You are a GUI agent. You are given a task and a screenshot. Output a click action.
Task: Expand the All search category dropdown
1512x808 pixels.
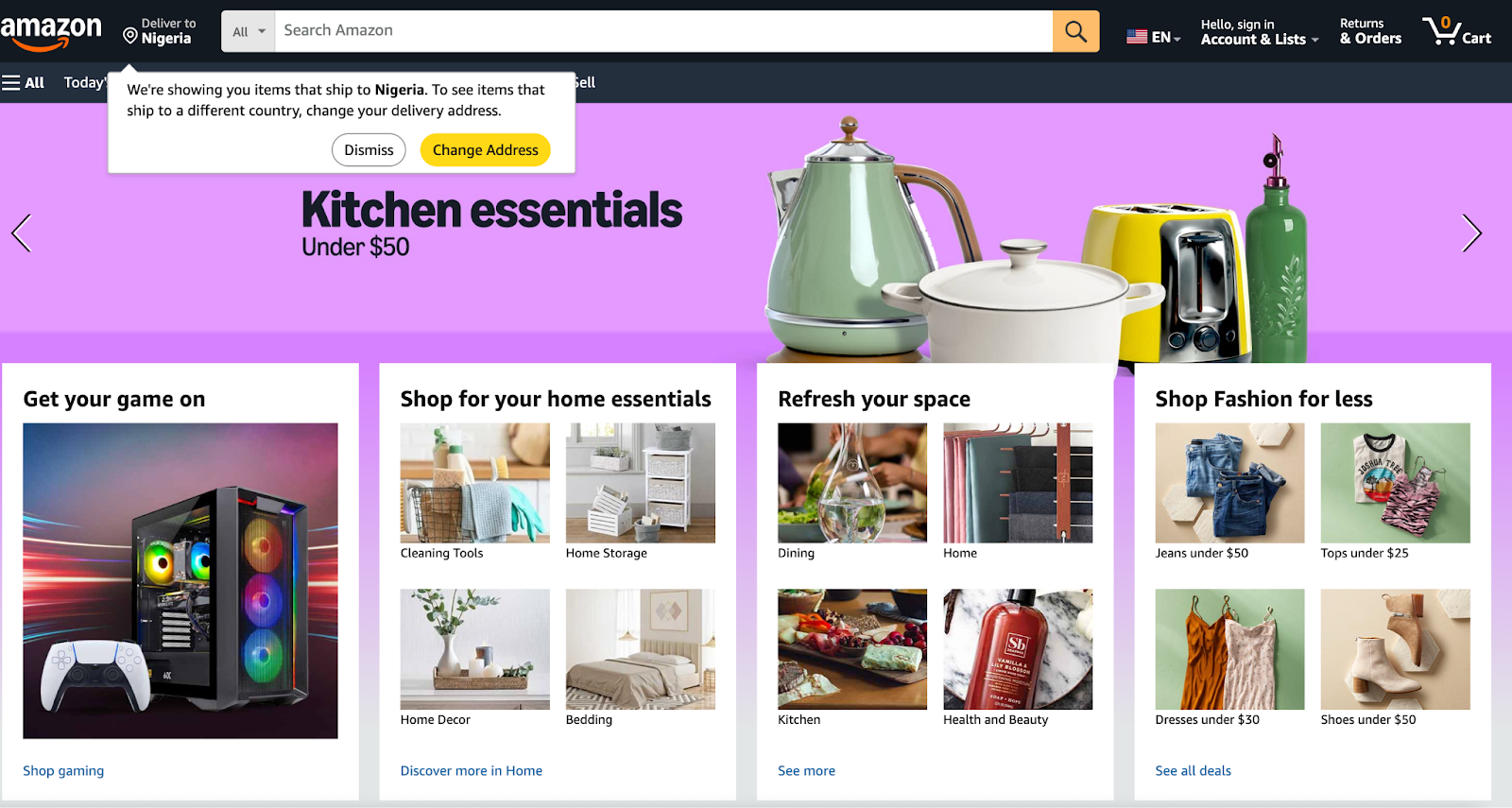click(249, 31)
